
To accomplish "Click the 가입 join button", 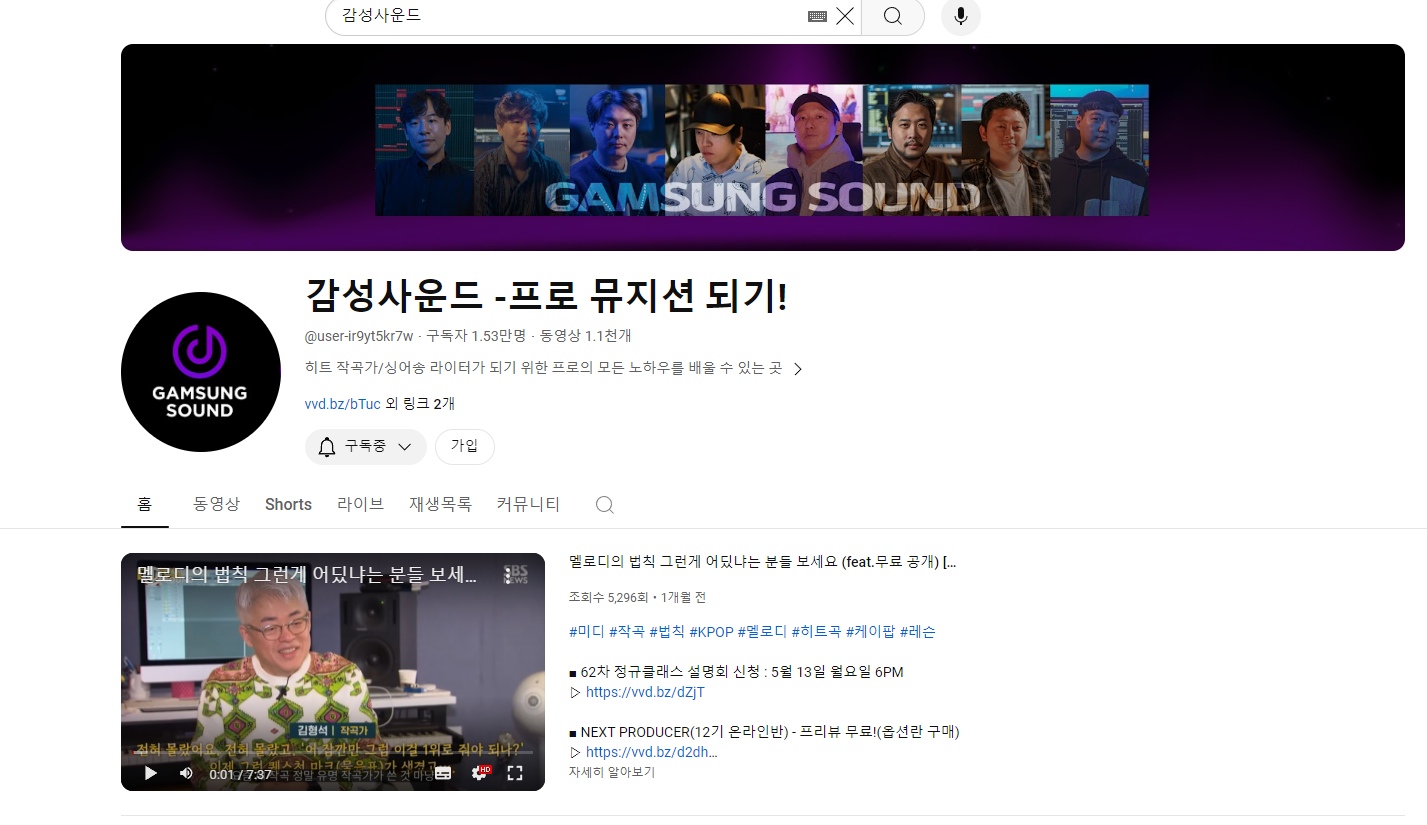I will pyautogui.click(x=465, y=447).
